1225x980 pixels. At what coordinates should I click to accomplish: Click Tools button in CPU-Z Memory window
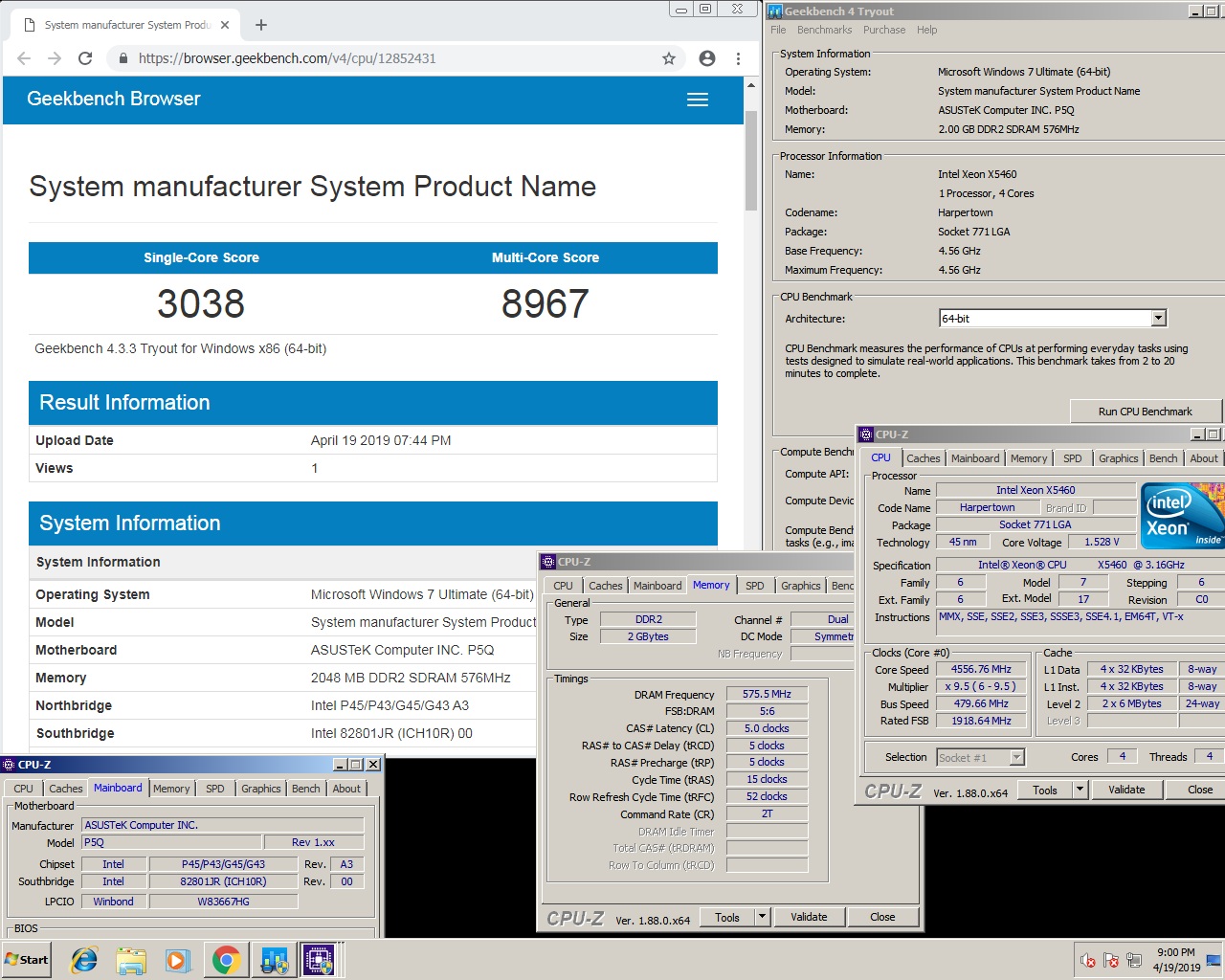tap(727, 917)
